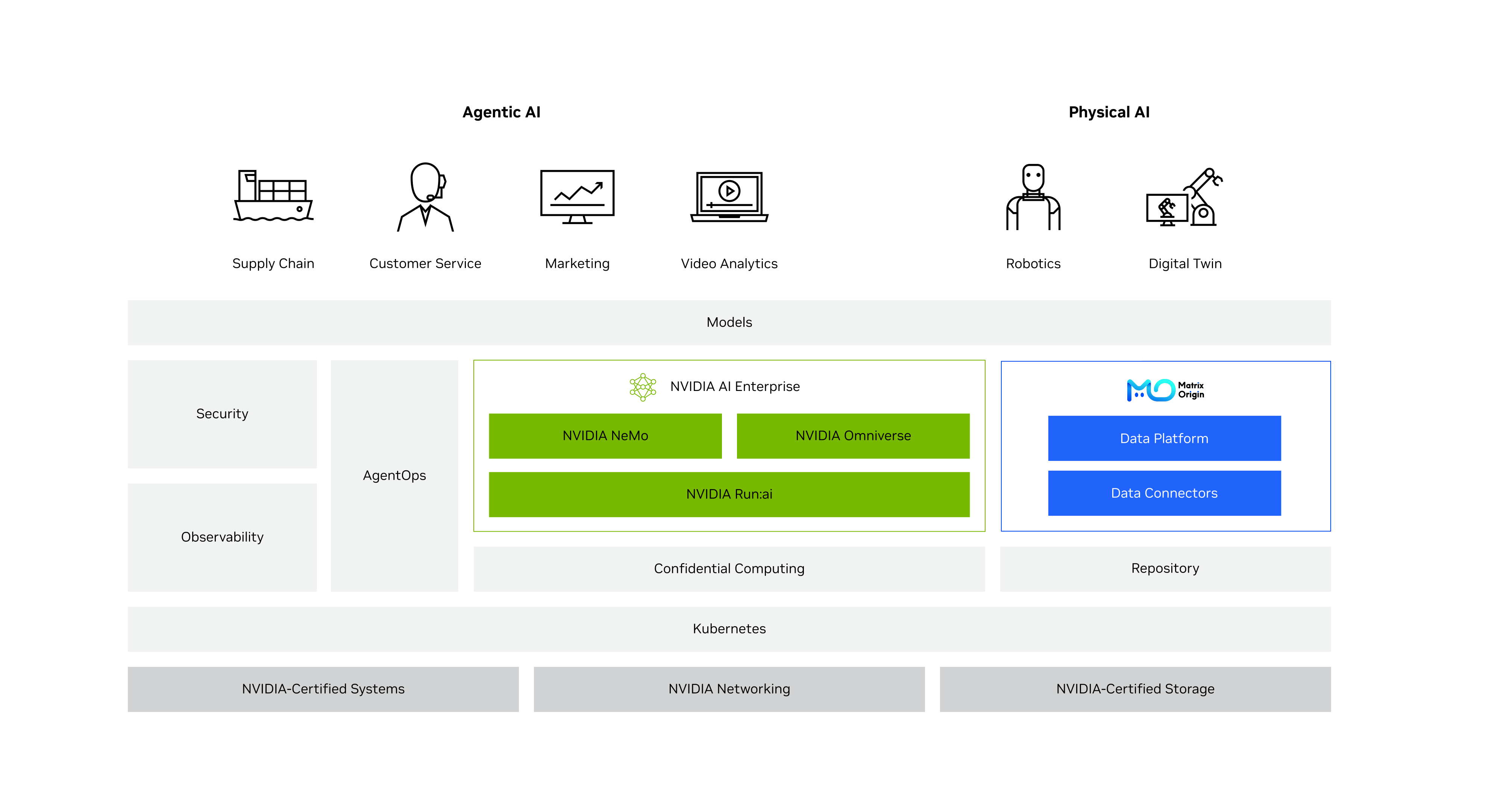
Task: Click the Supply Chain ship icon
Action: 273,196
